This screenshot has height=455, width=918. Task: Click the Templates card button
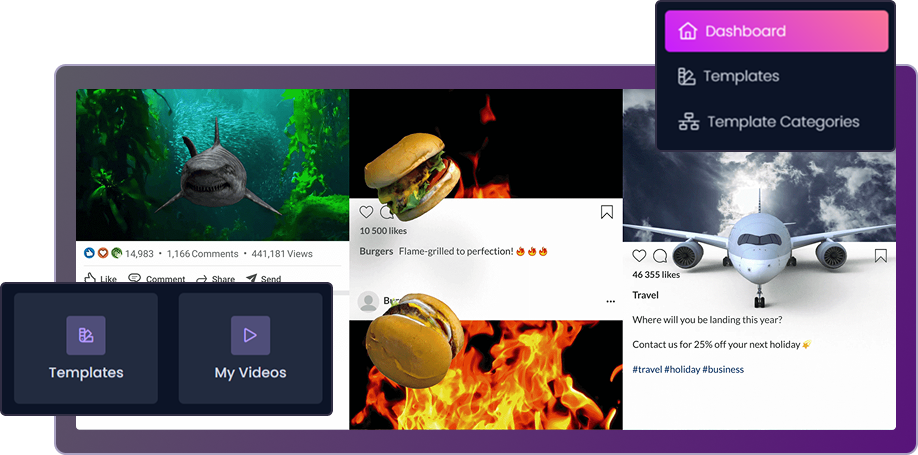click(x=86, y=348)
